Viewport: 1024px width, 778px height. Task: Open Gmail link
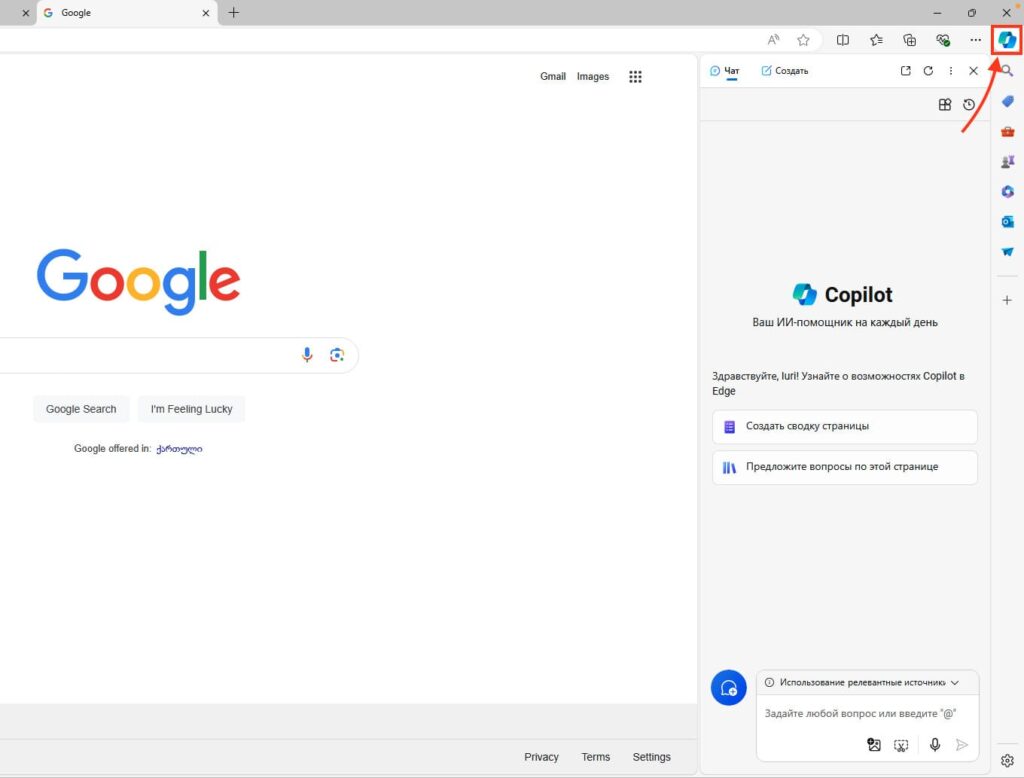pos(552,76)
